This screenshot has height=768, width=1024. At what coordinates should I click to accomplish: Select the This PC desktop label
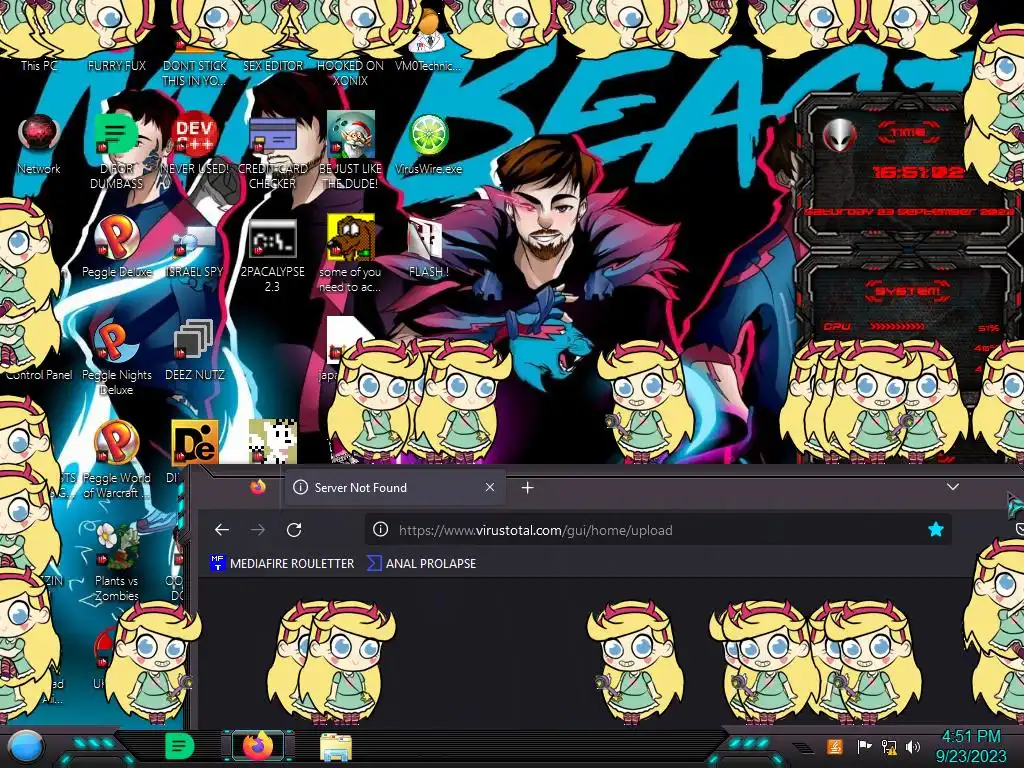(x=39, y=65)
